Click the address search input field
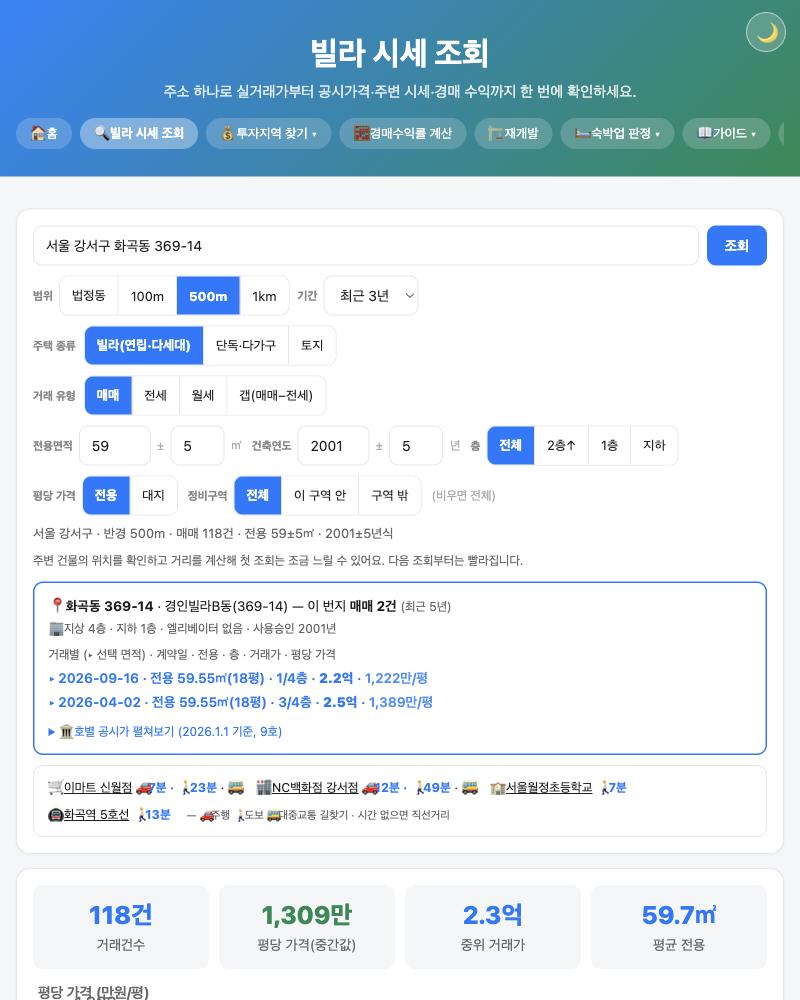Image resolution: width=800 pixels, height=1000 pixels. coord(366,246)
